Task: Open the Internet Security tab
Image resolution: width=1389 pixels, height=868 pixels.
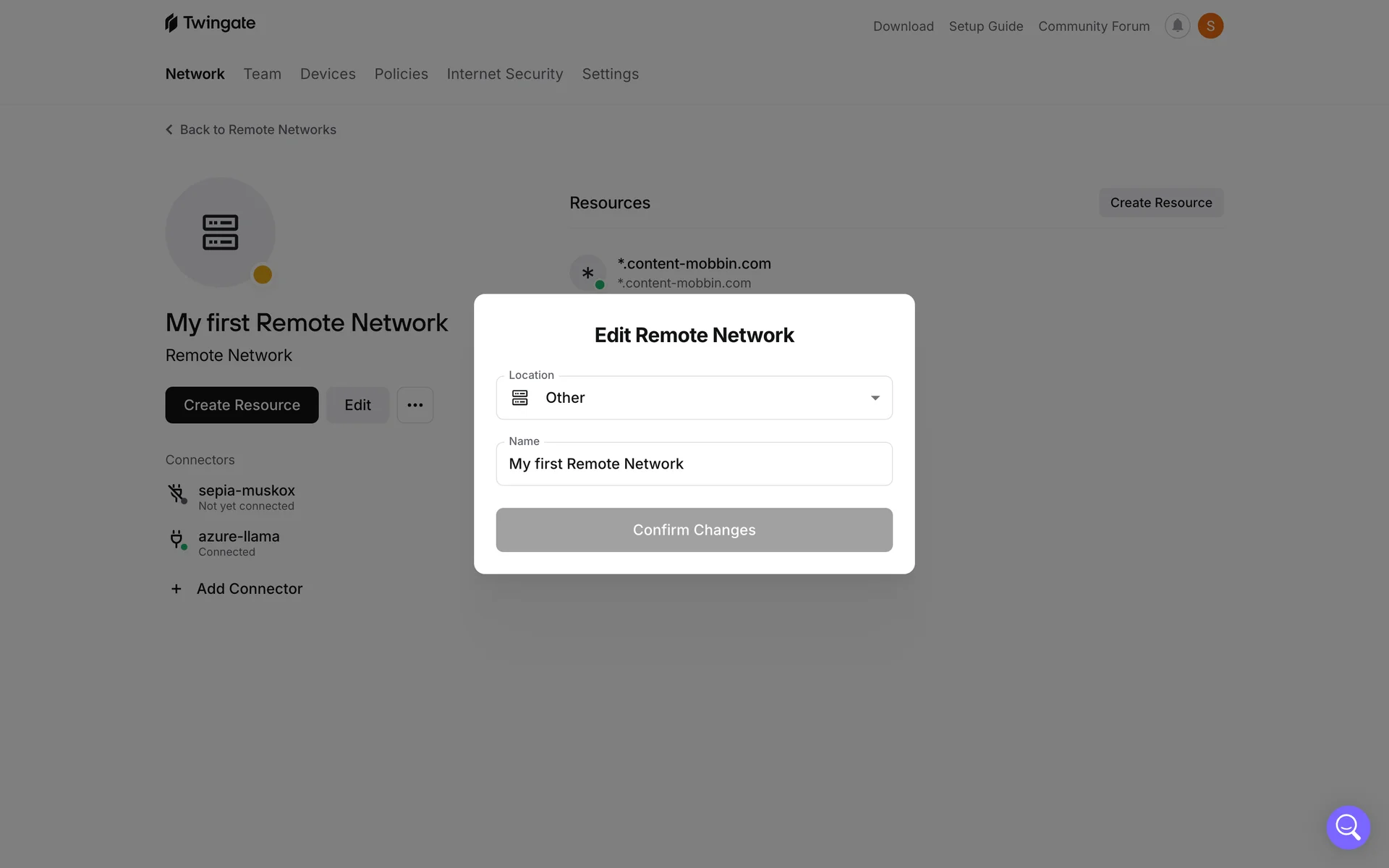Action: click(505, 74)
